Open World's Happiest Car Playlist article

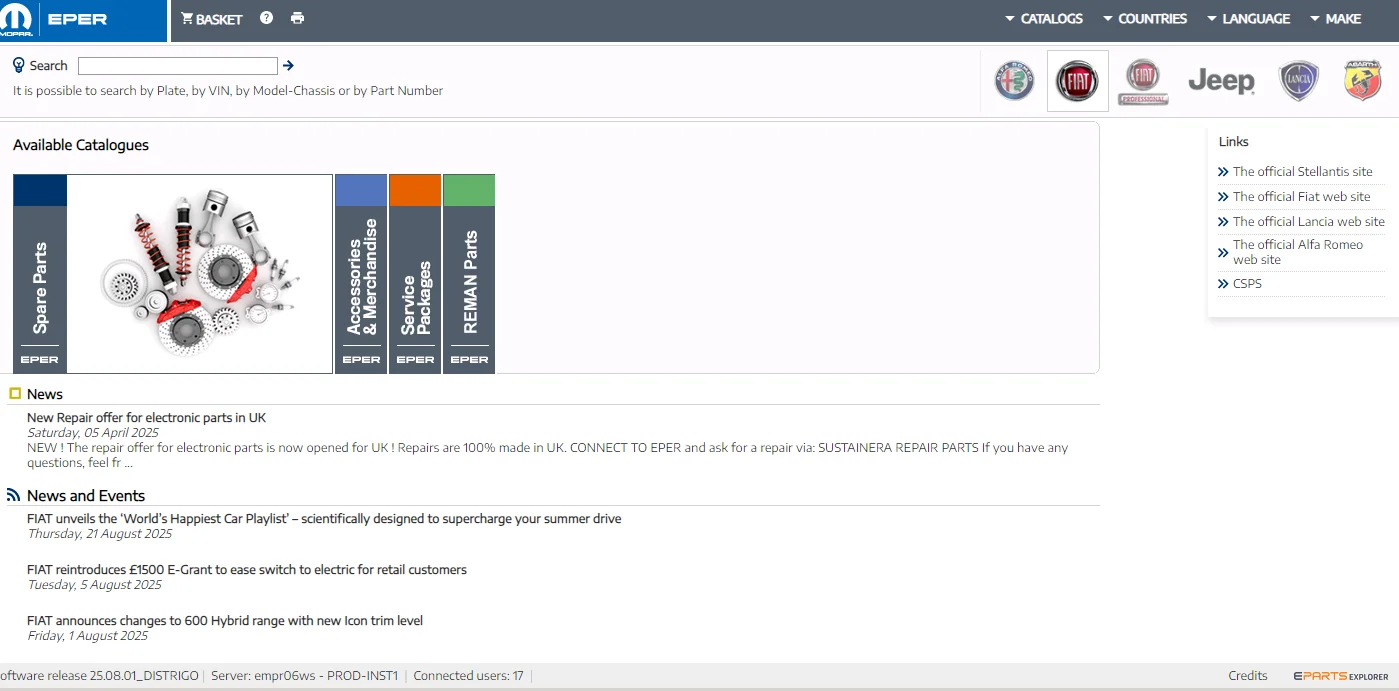tap(324, 518)
